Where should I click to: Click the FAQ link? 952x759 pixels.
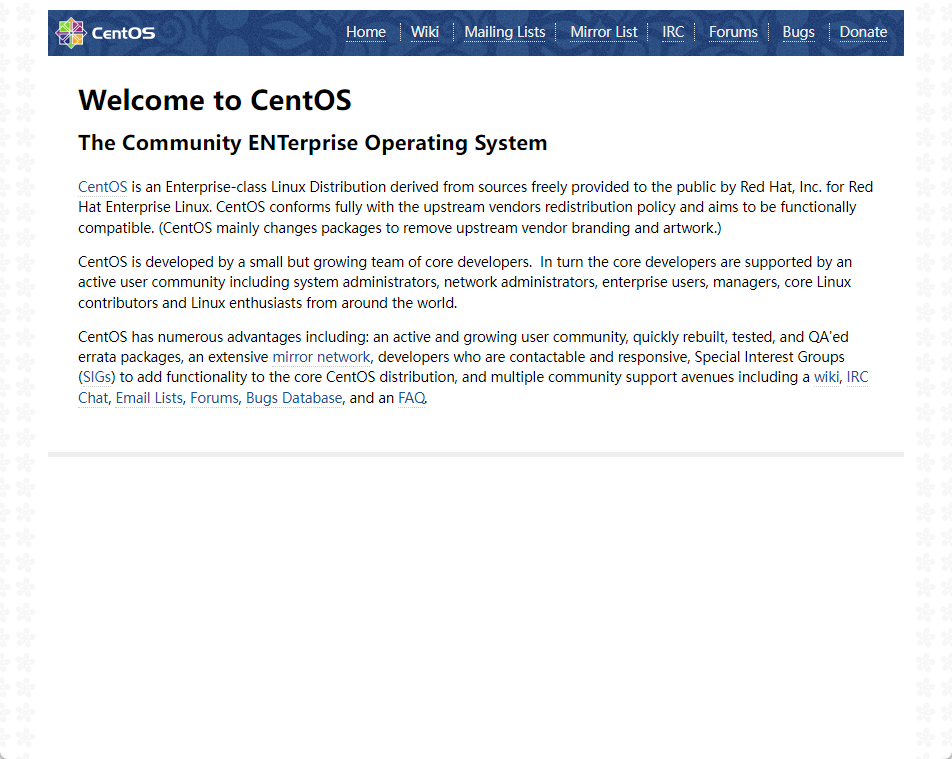[412, 398]
